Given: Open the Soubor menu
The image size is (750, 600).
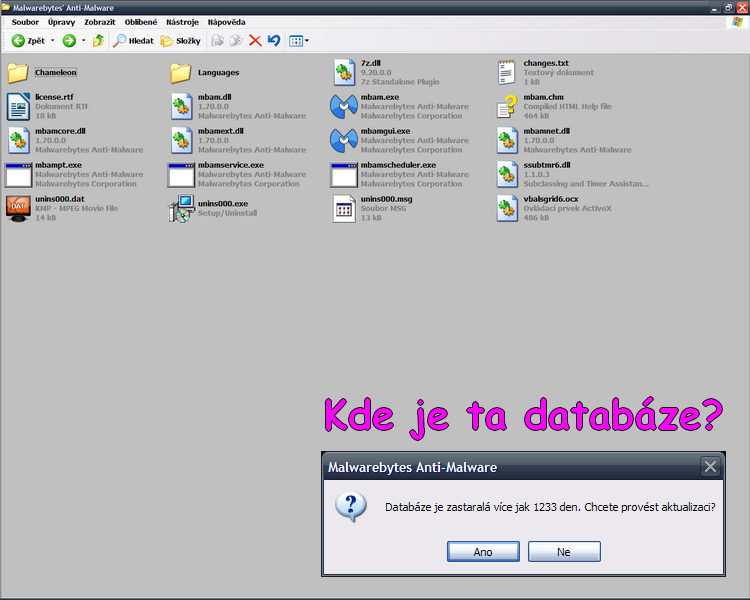Looking at the screenshot, I should (25, 22).
